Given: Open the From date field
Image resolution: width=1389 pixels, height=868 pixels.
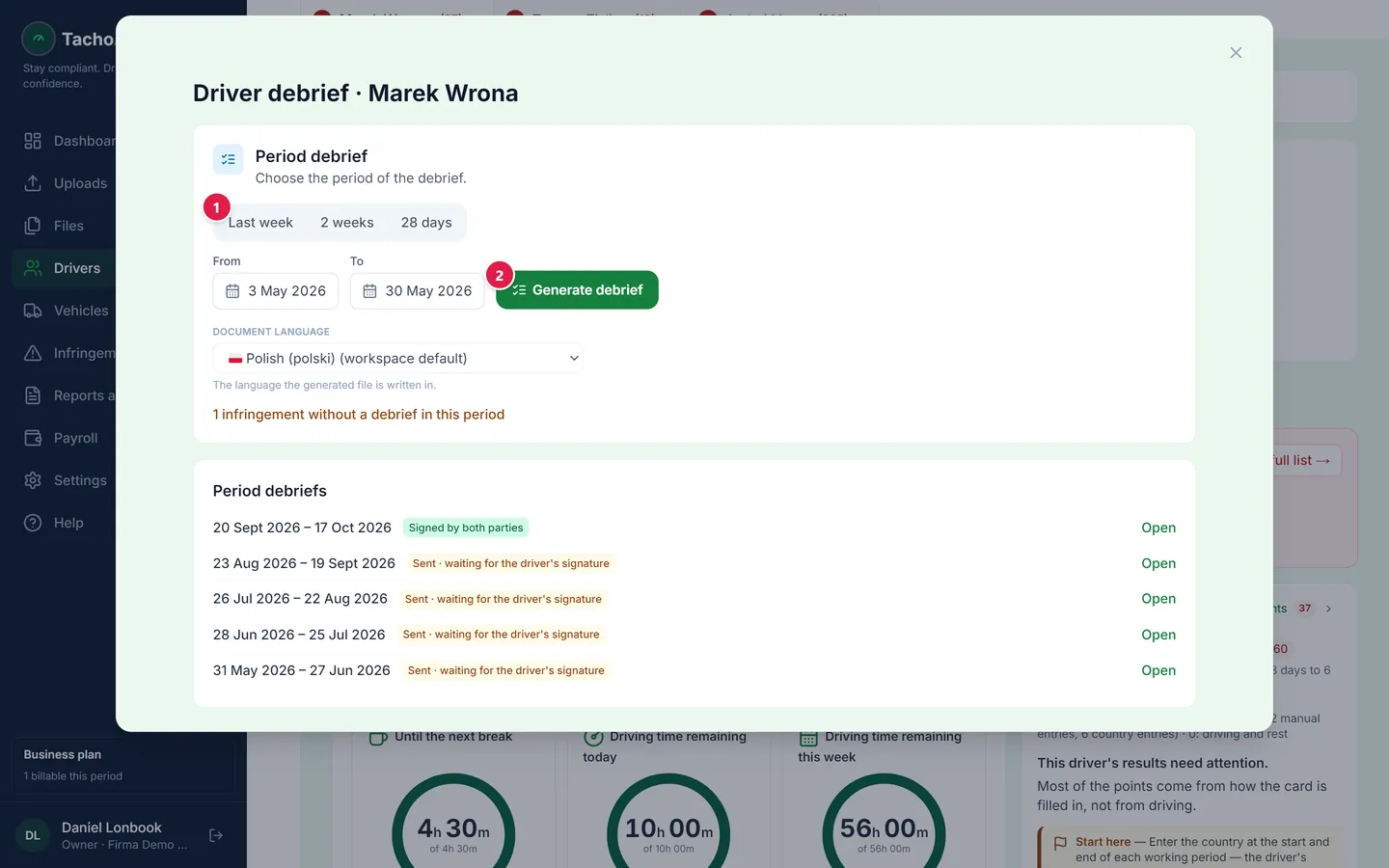Looking at the screenshot, I should [x=276, y=291].
